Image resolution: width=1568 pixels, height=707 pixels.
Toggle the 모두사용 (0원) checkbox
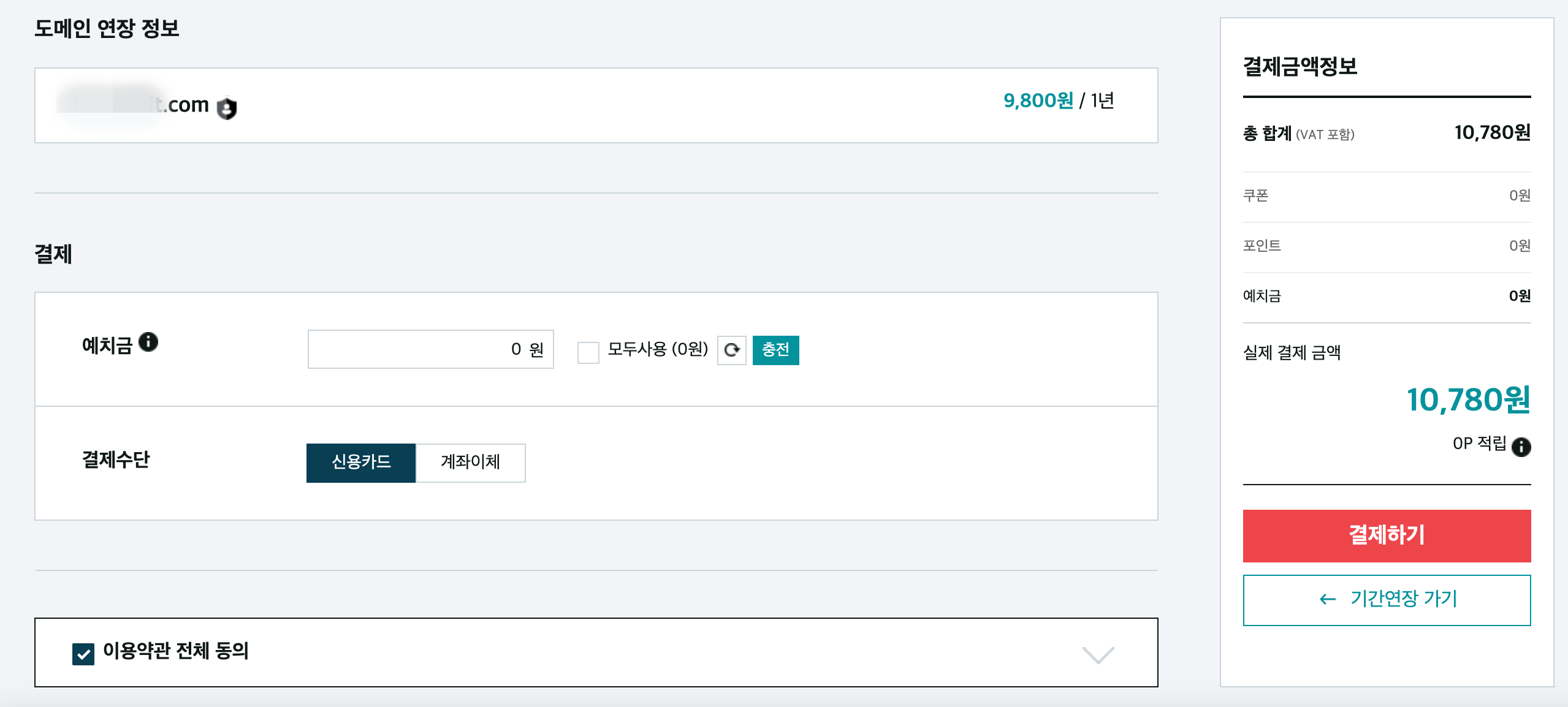click(588, 352)
